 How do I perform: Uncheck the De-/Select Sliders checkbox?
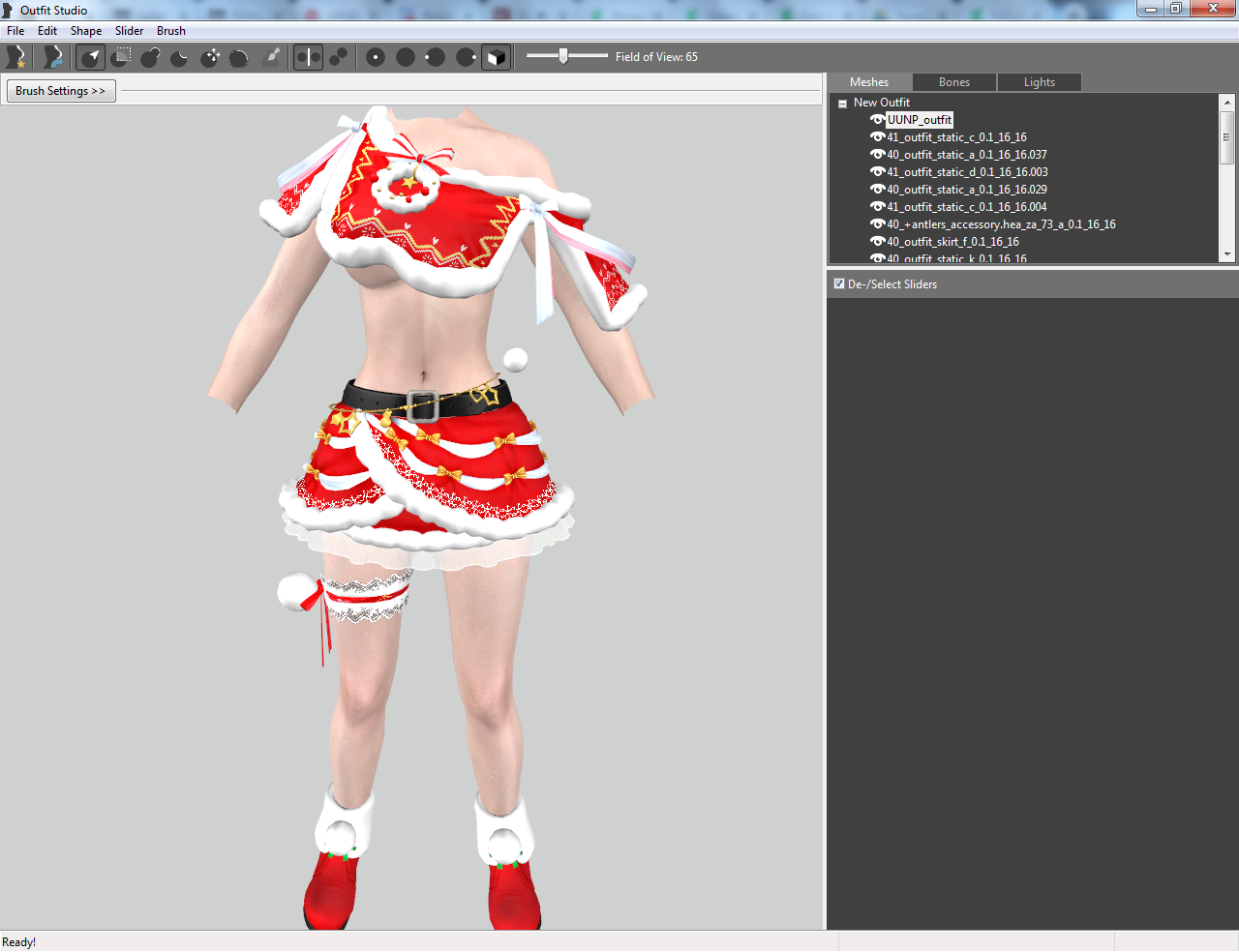pos(839,283)
